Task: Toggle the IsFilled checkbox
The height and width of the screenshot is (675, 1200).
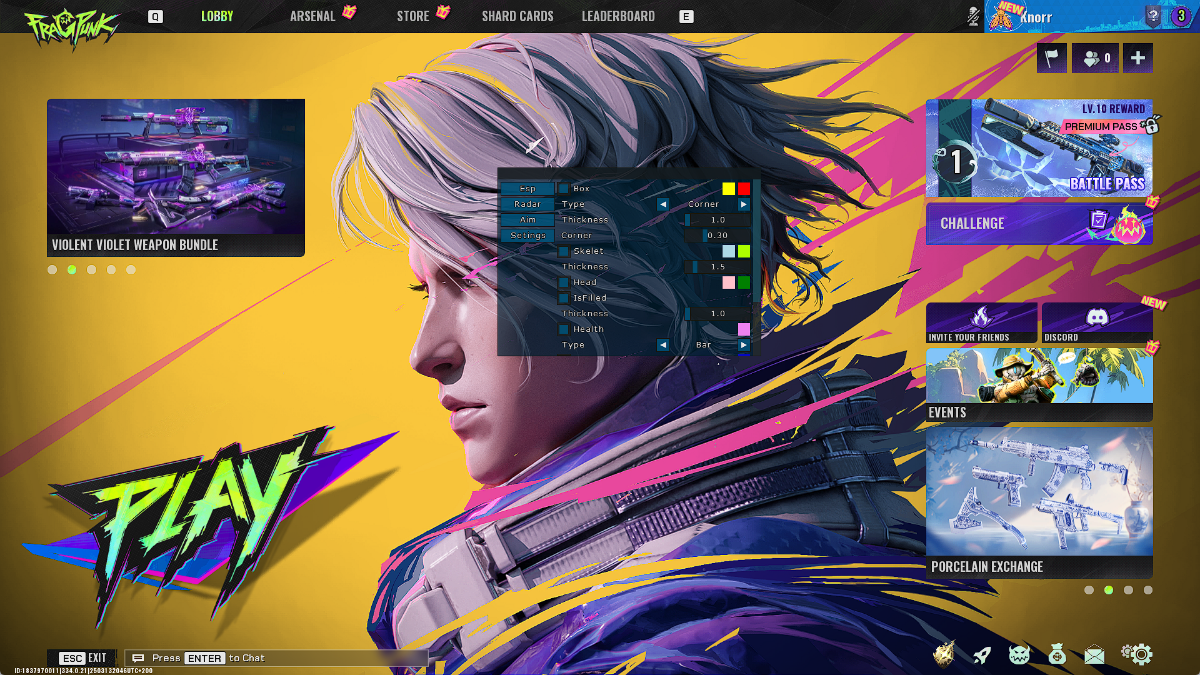Action: [564, 298]
